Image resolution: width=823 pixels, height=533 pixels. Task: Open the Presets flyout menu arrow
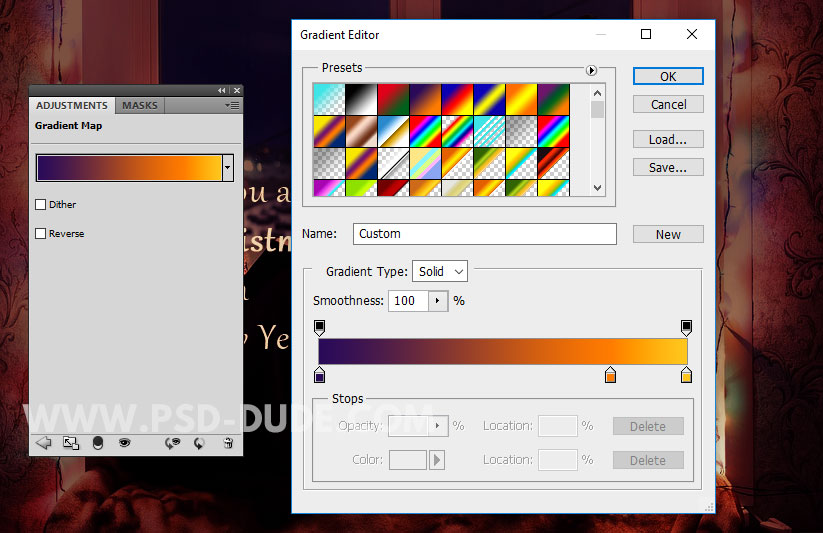tap(591, 70)
